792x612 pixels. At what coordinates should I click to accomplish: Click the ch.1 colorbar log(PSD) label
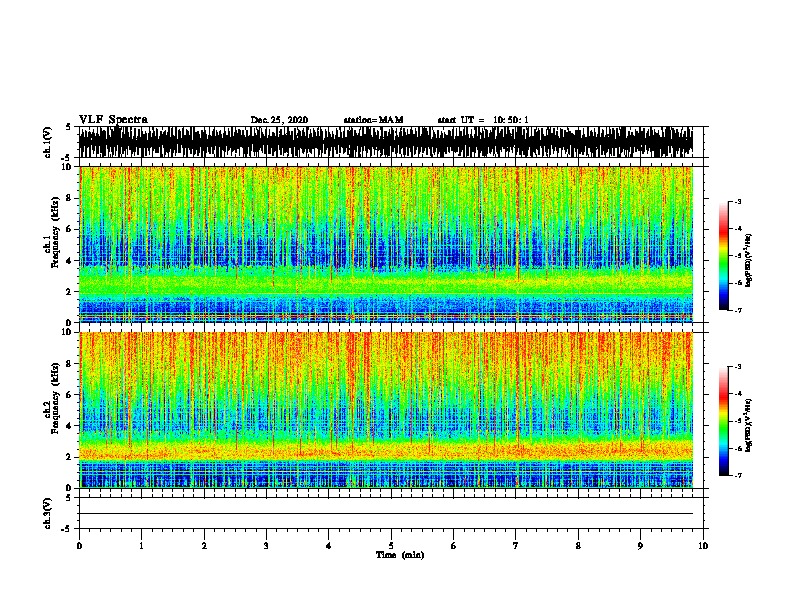(748, 261)
